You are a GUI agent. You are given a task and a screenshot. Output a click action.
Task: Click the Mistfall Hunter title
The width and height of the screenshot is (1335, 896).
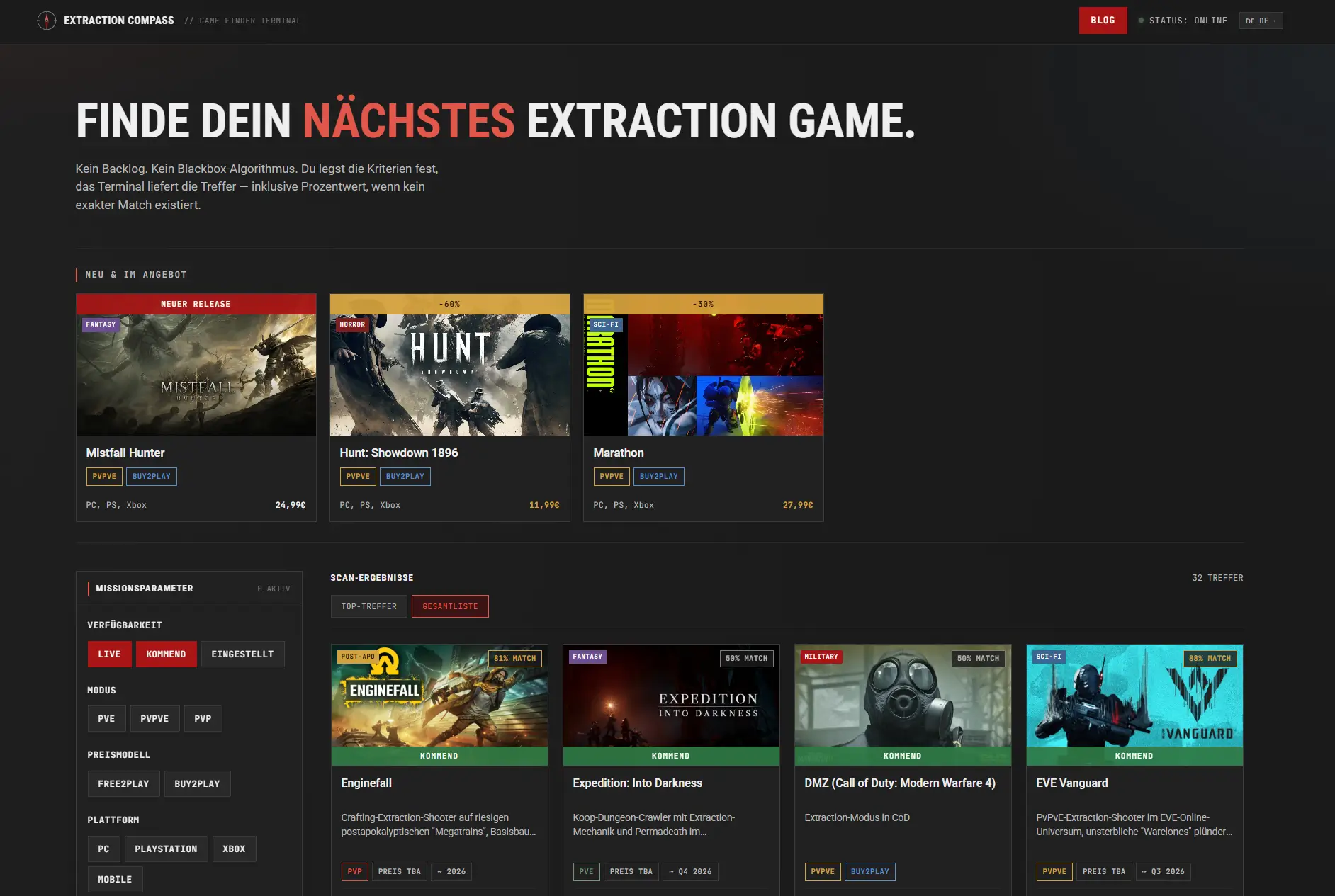(x=125, y=453)
